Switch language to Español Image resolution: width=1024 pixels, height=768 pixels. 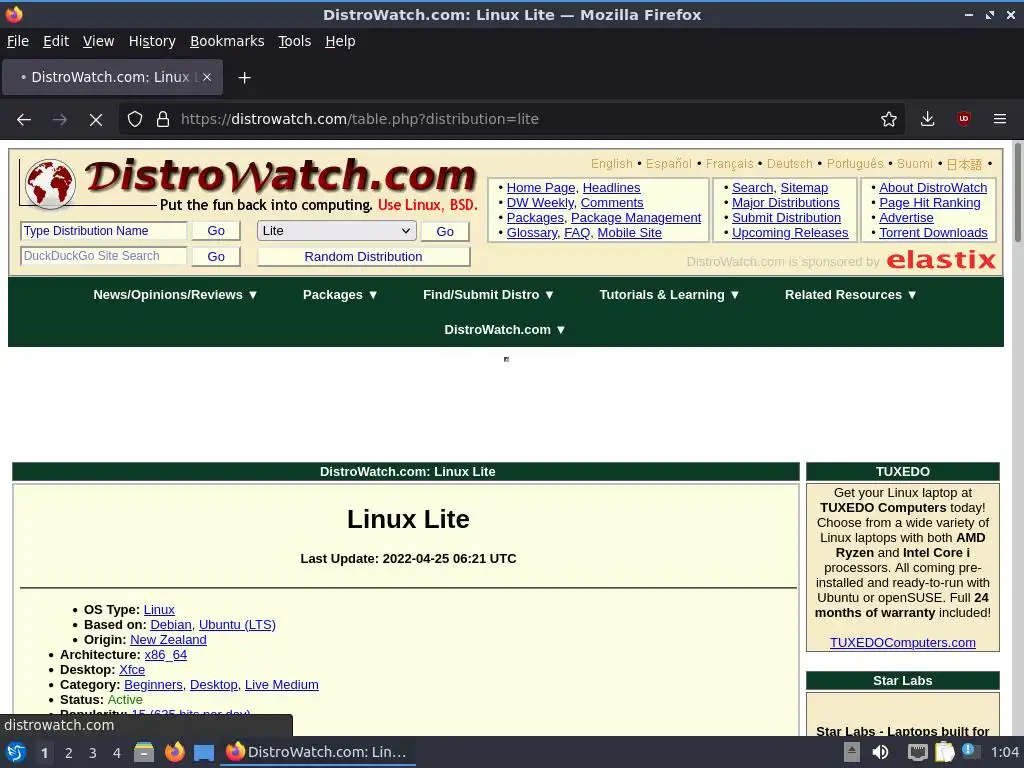668,164
